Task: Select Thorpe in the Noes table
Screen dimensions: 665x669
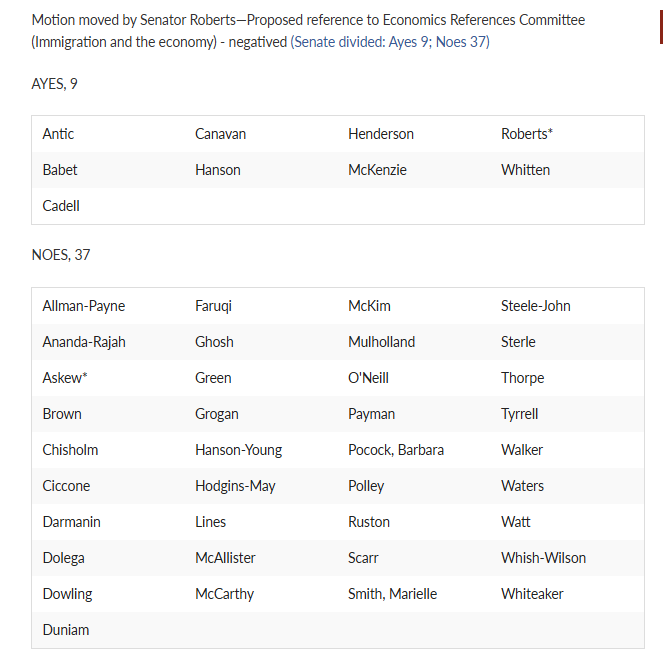Action: (522, 378)
